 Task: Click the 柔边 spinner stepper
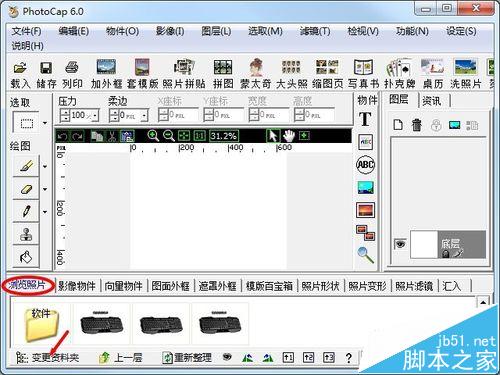coord(114,116)
